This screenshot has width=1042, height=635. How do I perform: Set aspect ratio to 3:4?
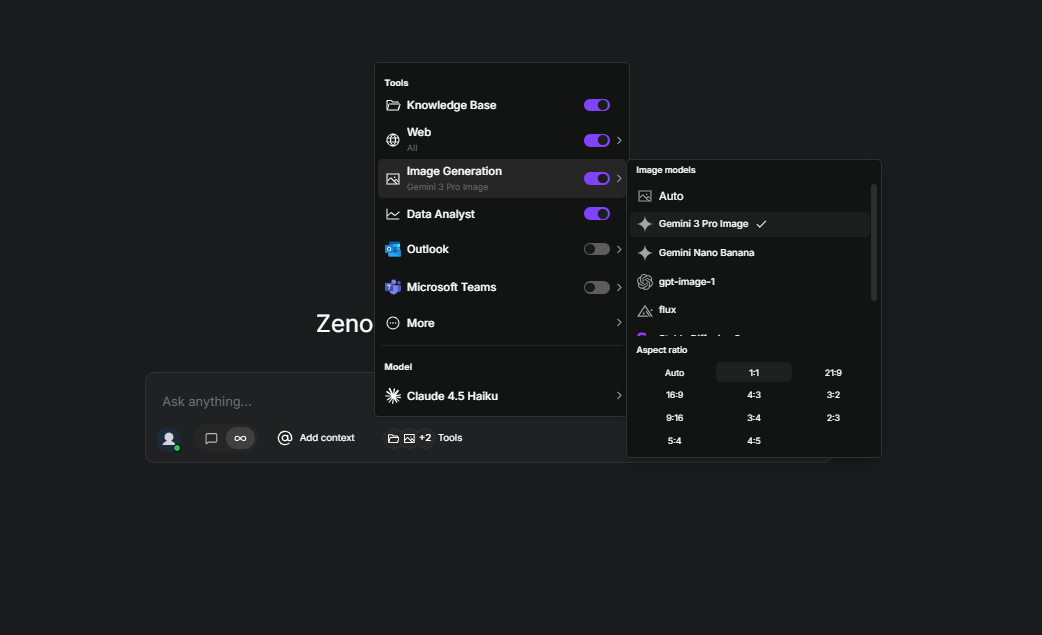coord(754,418)
